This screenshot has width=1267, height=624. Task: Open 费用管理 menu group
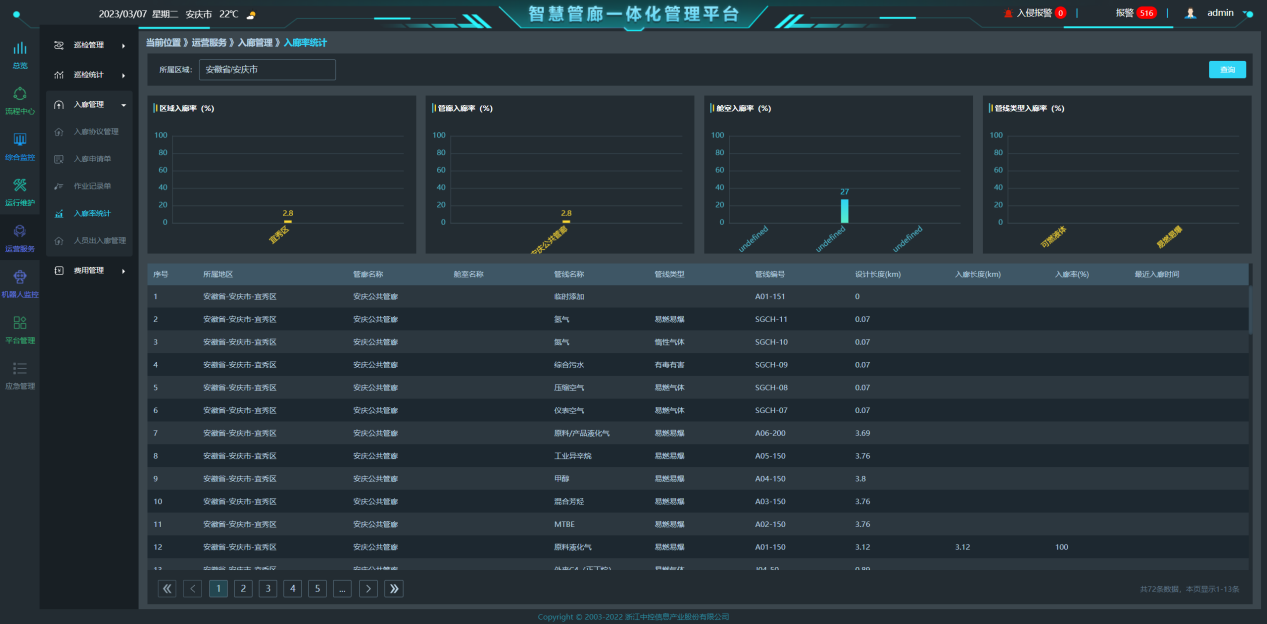click(x=89, y=270)
